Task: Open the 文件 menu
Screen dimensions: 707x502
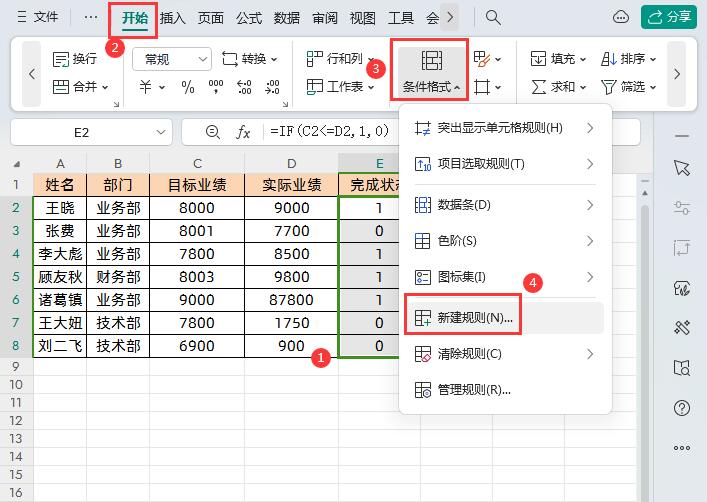Action: point(38,17)
